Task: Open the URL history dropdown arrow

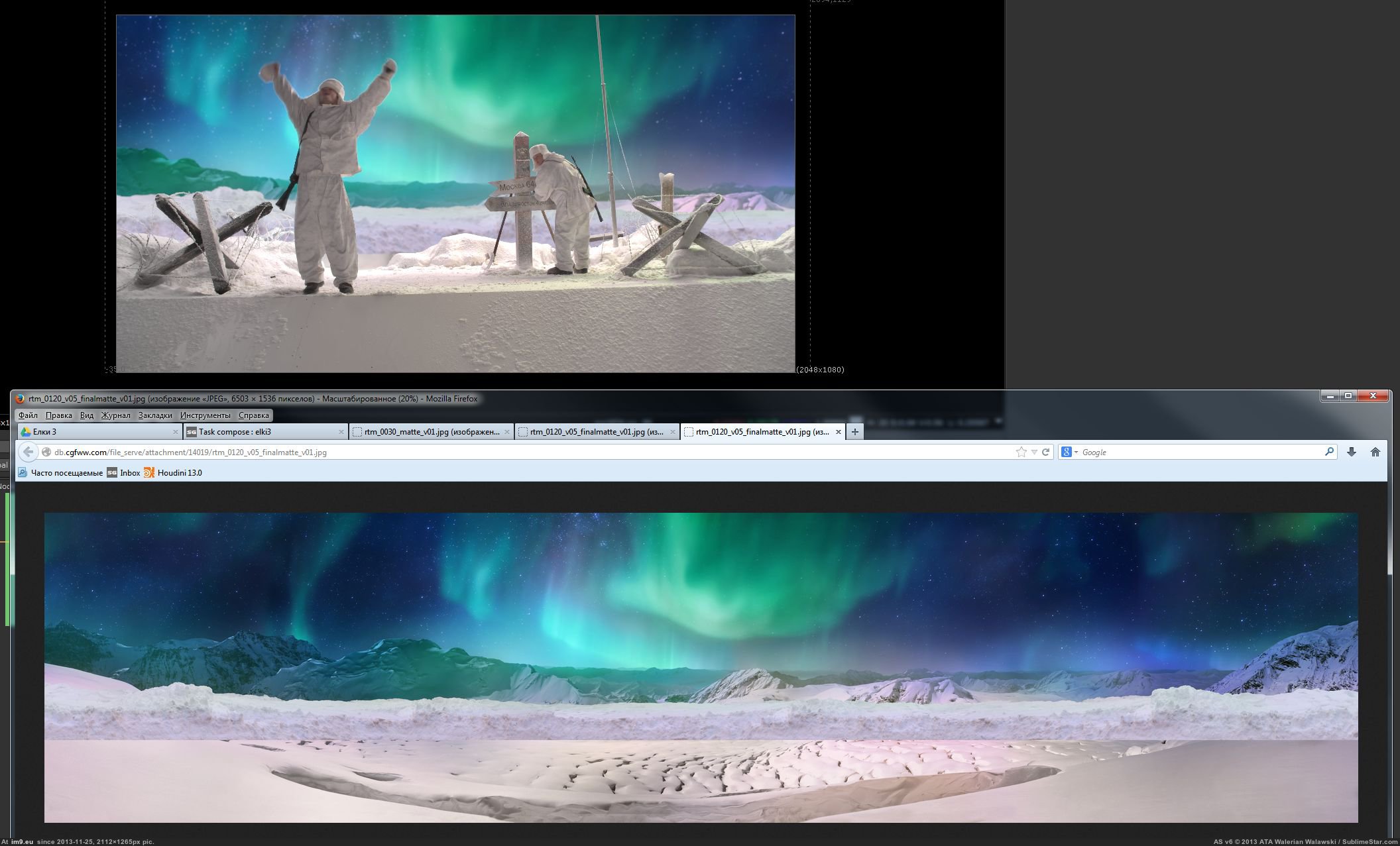Action: pos(1033,452)
